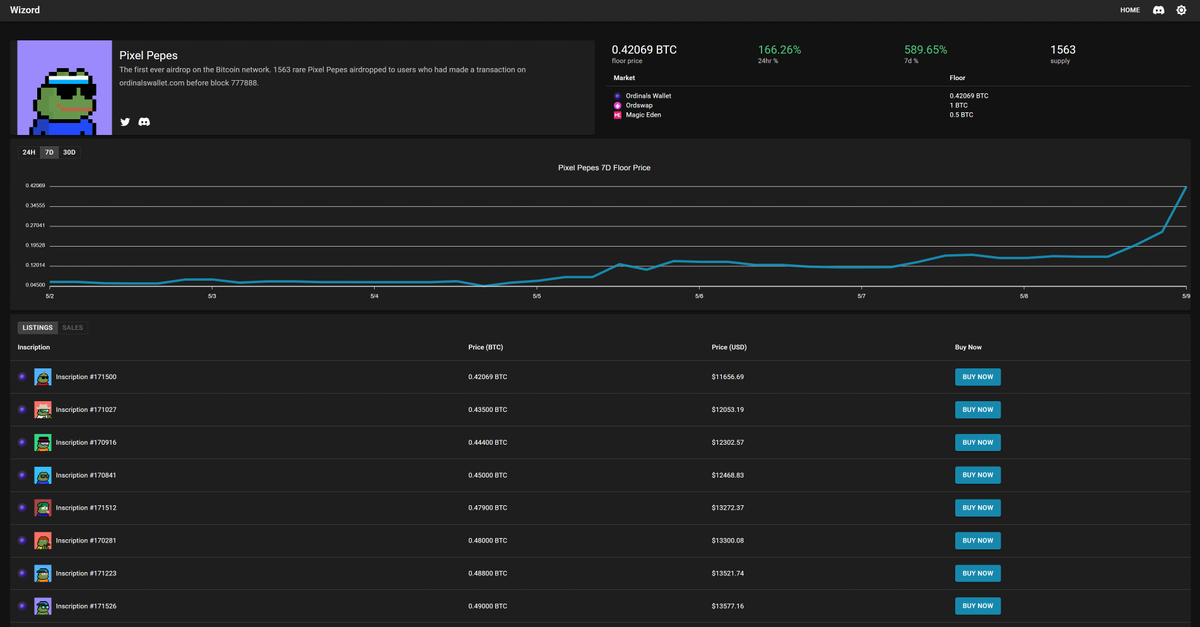1200x627 pixels.
Task: Click the Ordswap market icon
Action: tap(617, 105)
